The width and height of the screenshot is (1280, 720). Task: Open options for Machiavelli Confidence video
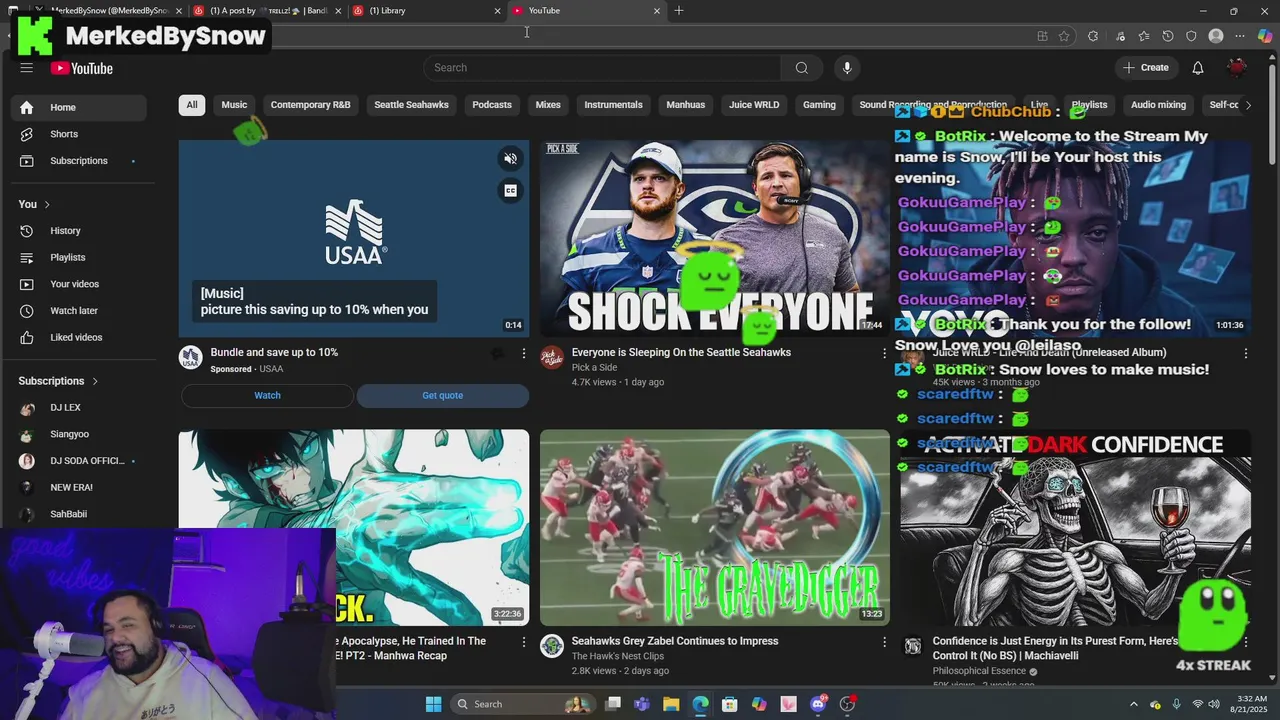(x=1245, y=642)
